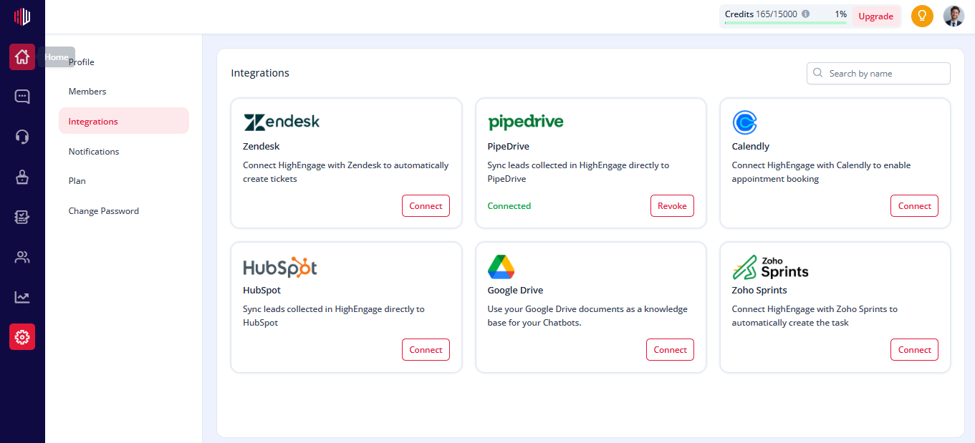Select the headset support sidebar icon
Screen dimensions: 975x443
point(22,137)
